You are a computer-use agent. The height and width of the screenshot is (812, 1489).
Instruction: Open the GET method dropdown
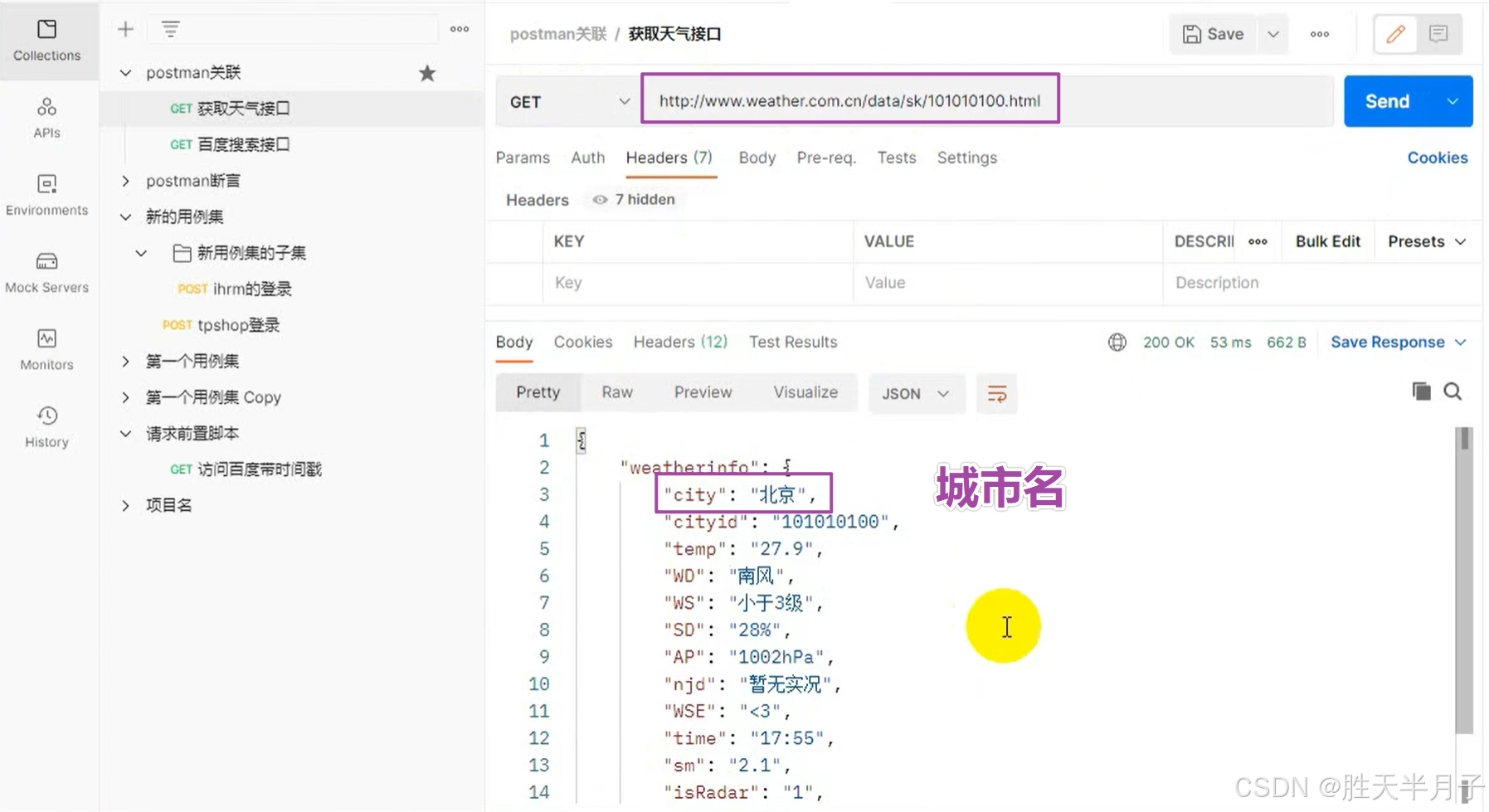pyautogui.click(x=569, y=101)
